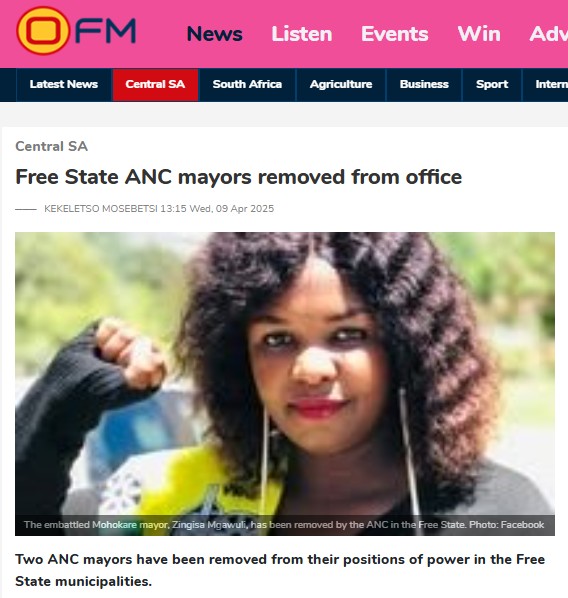Image resolution: width=568 pixels, height=598 pixels.
Task: Click author name Kekeletso Mosebetsi
Action: pos(101,209)
